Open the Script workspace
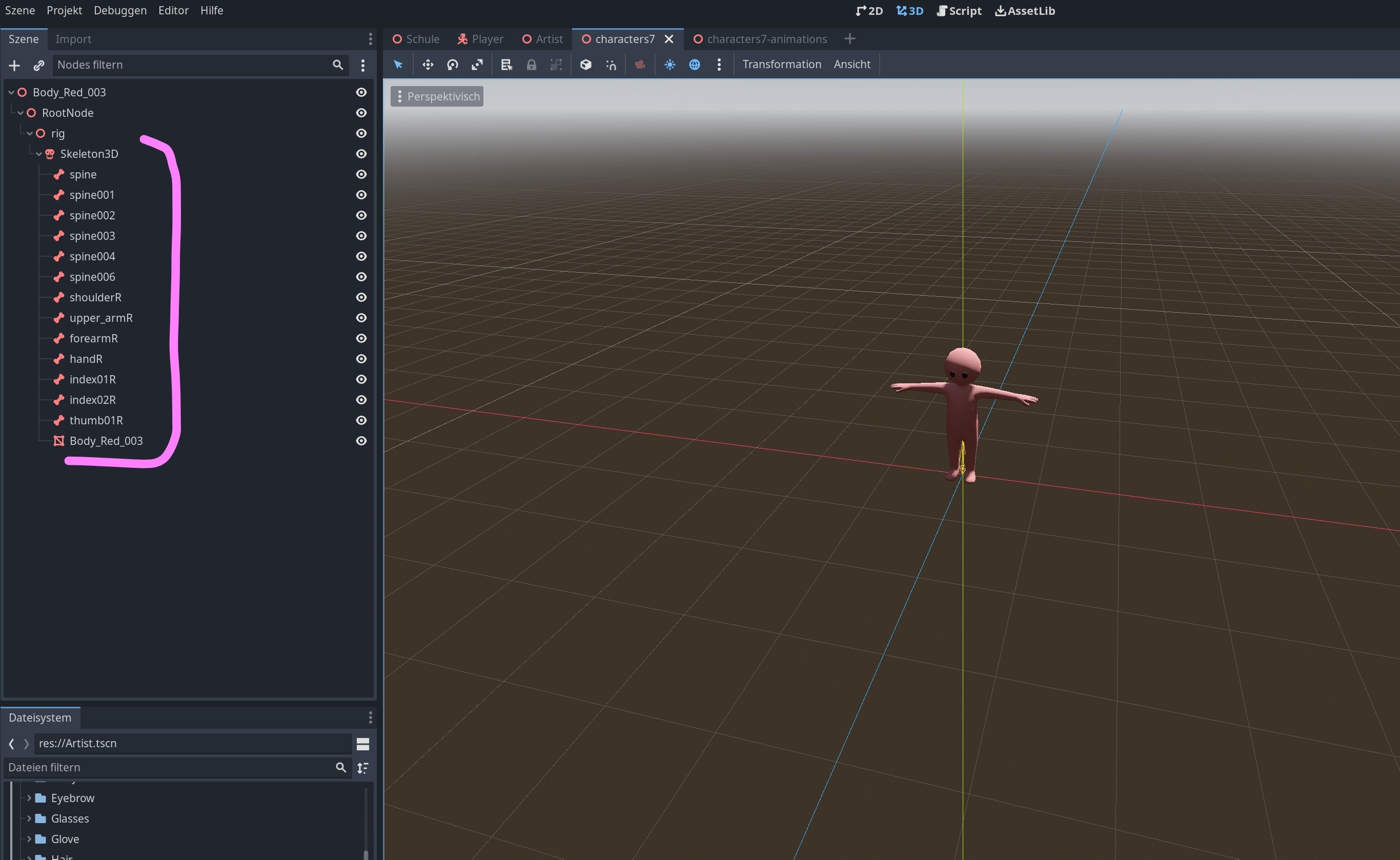The height and width of the screenshot is (860, 1400). pos(959,11)
